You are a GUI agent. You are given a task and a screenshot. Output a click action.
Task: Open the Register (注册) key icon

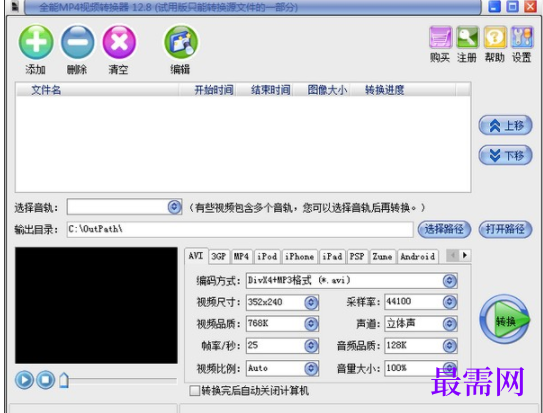pyautogui.click(x=468, y=37)
